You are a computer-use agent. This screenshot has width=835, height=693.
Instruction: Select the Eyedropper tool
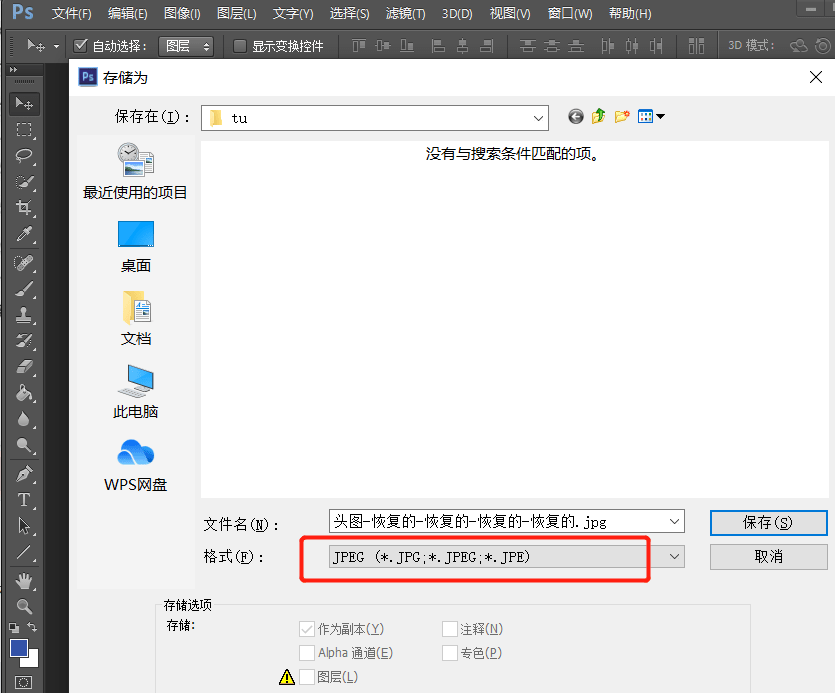24,234
